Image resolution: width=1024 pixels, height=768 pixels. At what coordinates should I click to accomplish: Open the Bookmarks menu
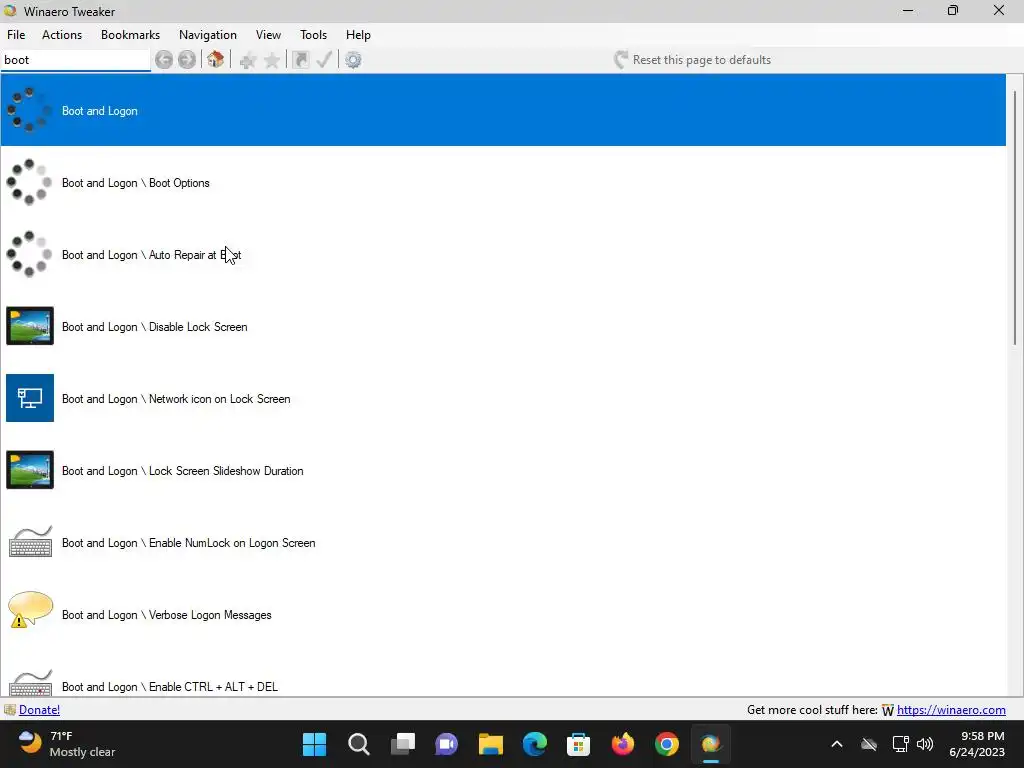coord(131,35)
